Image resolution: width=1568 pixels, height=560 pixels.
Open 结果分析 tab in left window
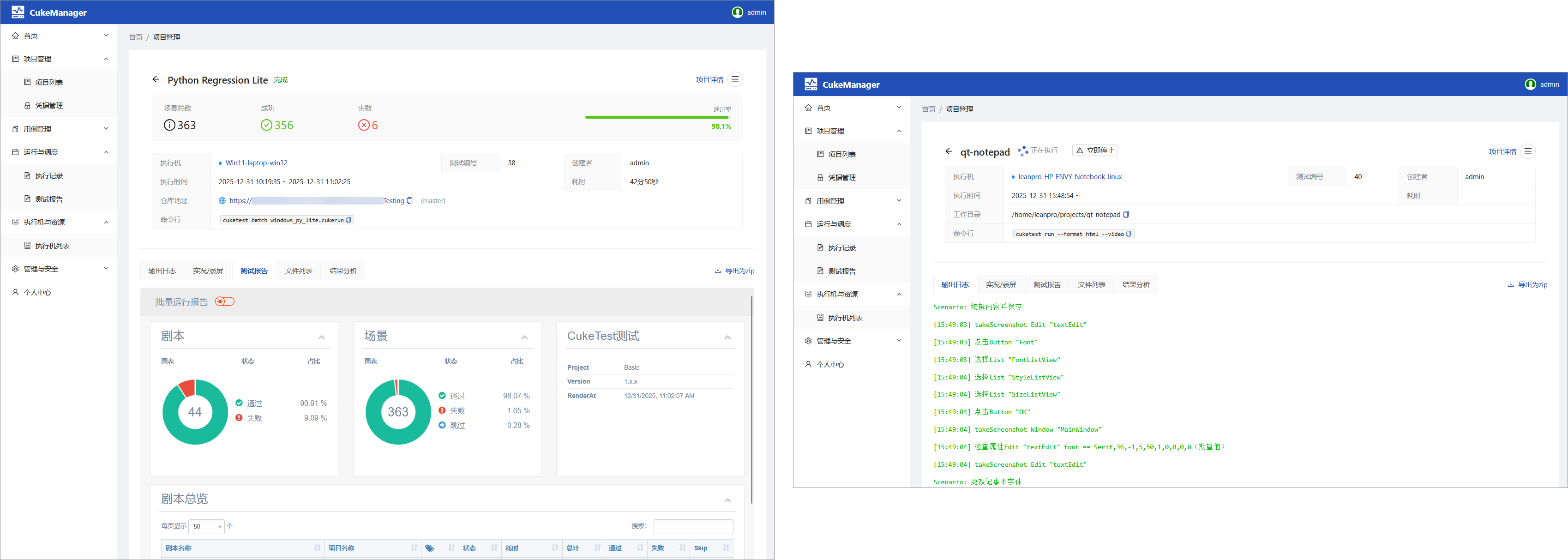pos(343,271)
